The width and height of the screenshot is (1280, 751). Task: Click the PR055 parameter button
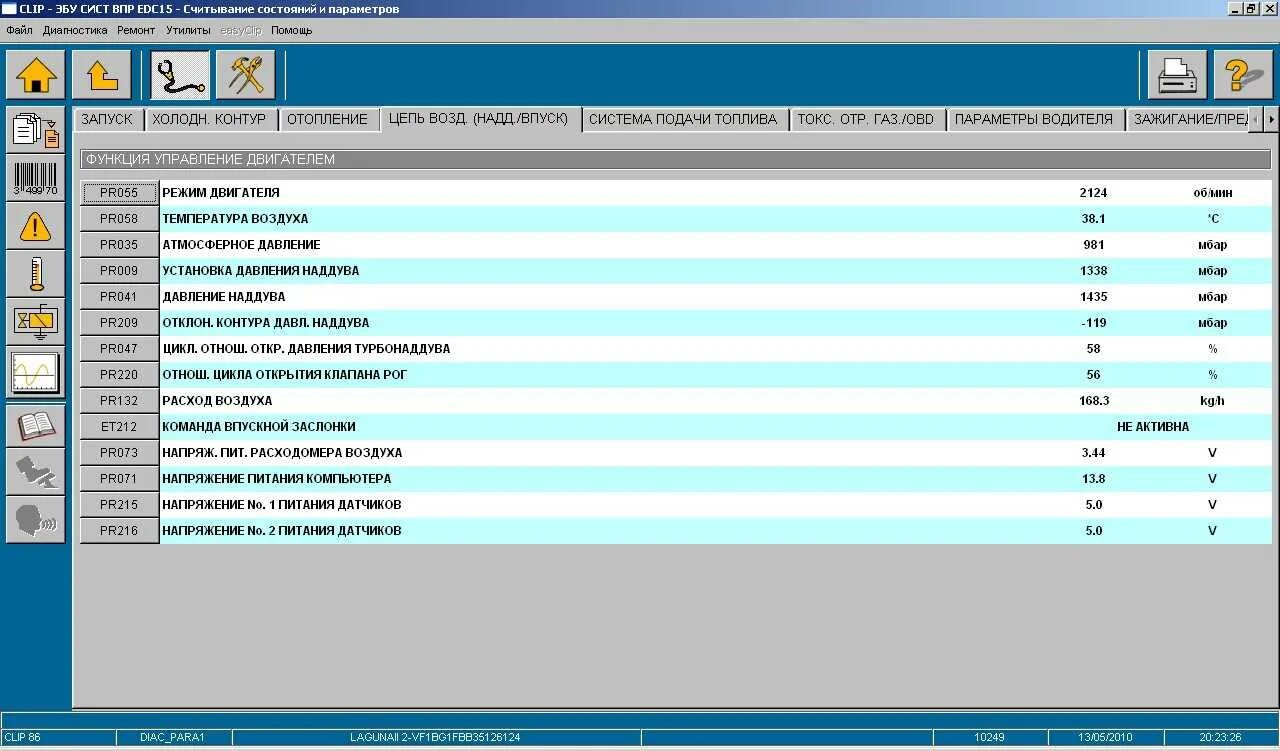(x=119, y=193)
